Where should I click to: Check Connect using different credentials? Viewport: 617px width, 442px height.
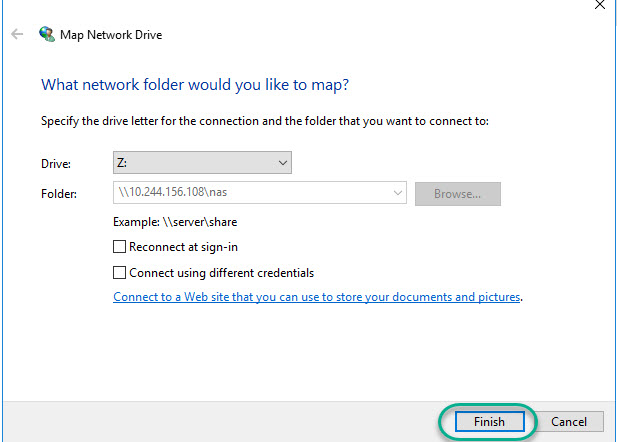[x=120, y=272]
